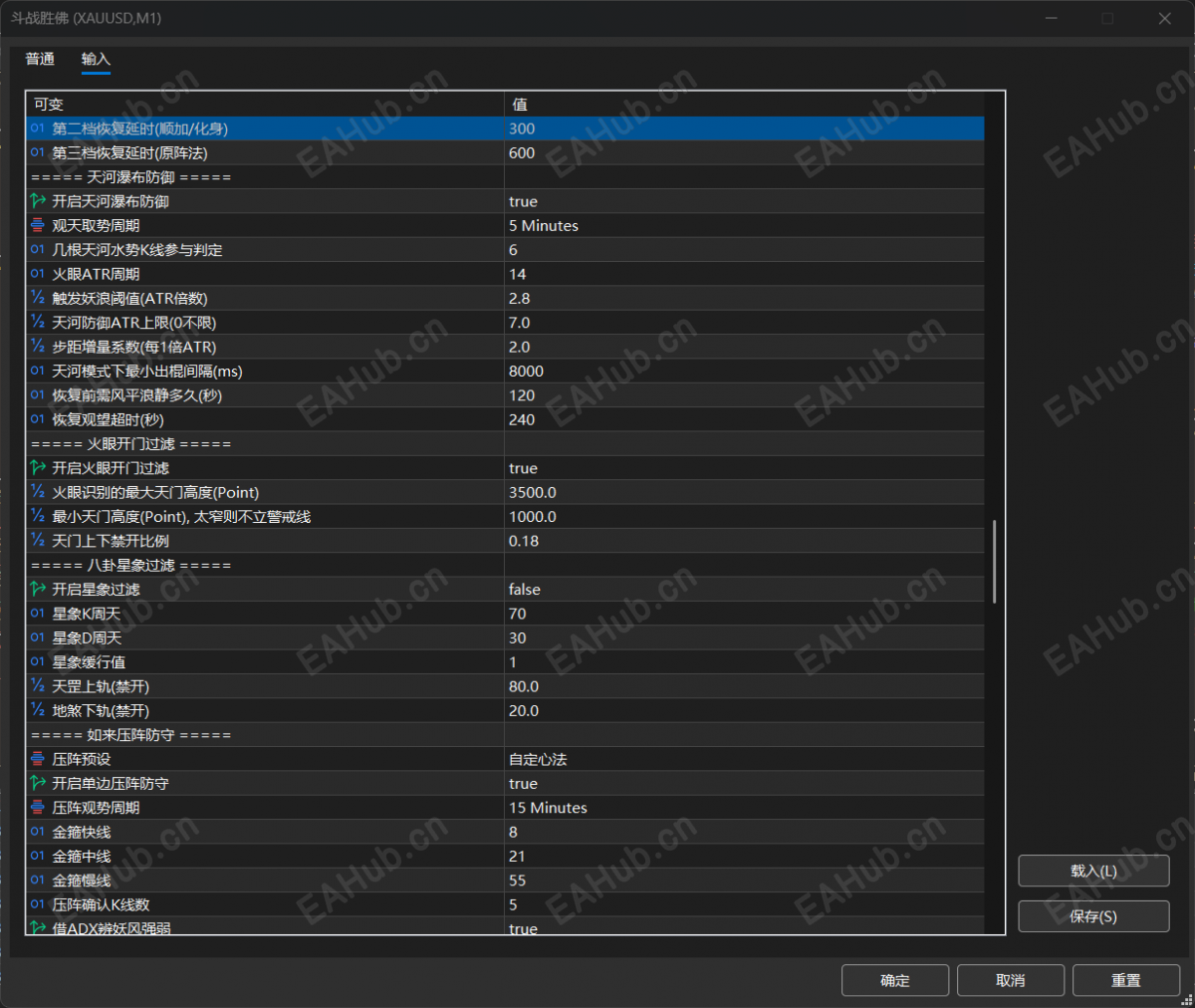
Task: Confirm with the 确定 button
Action: tap(895, 980)
